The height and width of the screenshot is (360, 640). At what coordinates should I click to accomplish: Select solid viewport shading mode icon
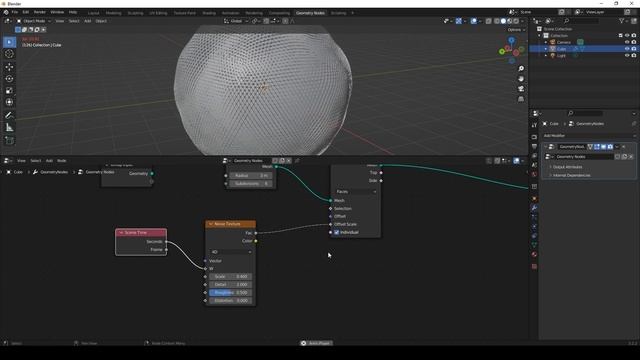[x=503, y=21]
